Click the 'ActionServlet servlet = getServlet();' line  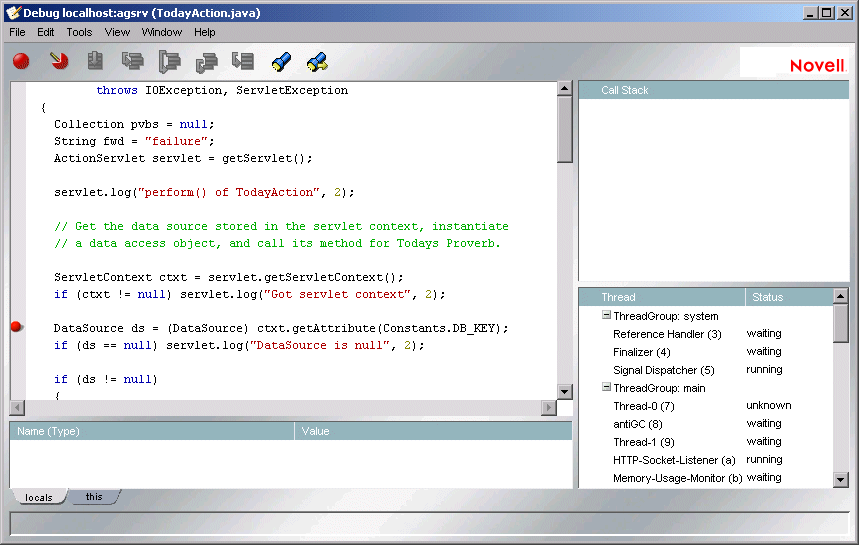point(183,158)
